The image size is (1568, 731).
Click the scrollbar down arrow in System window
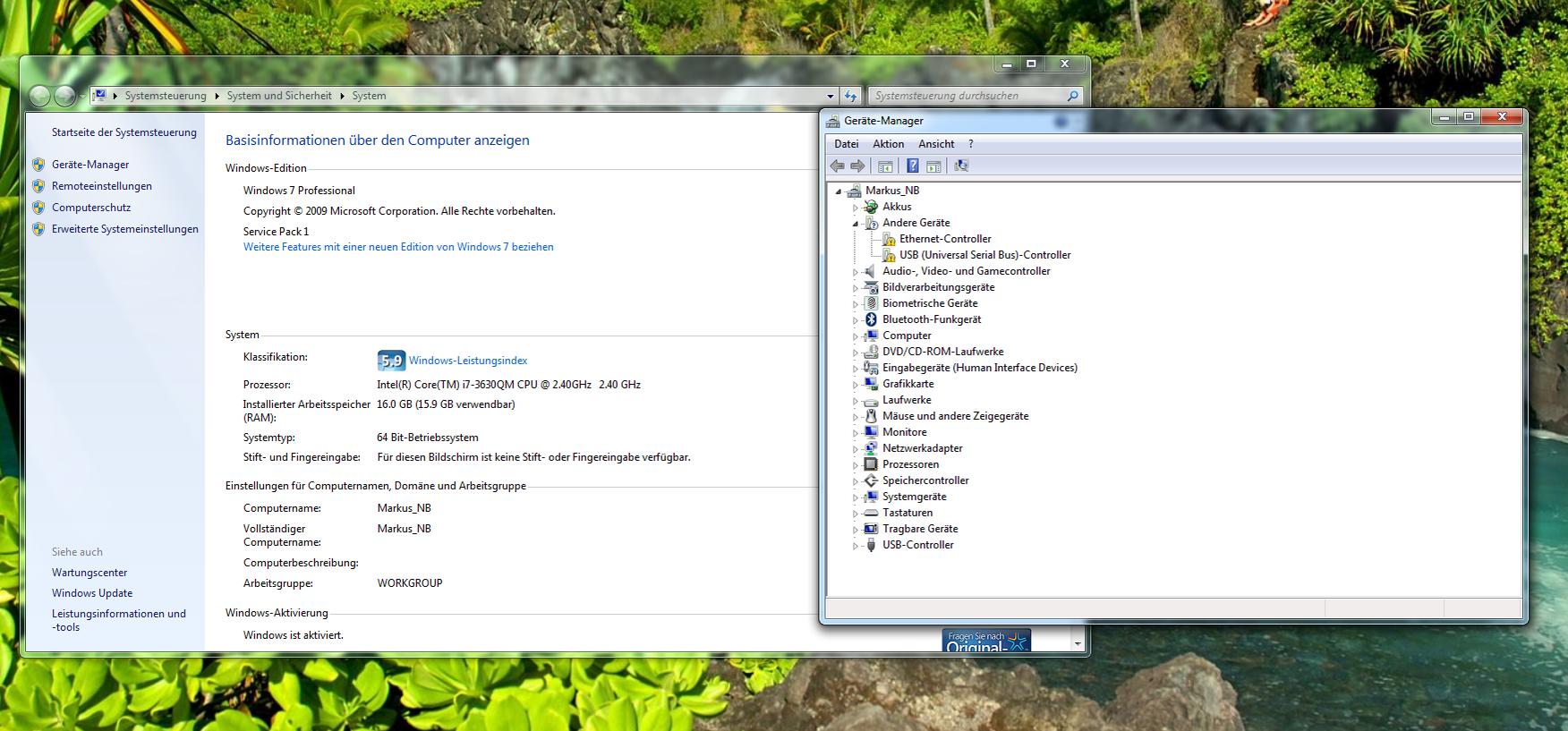(1078, 643)
